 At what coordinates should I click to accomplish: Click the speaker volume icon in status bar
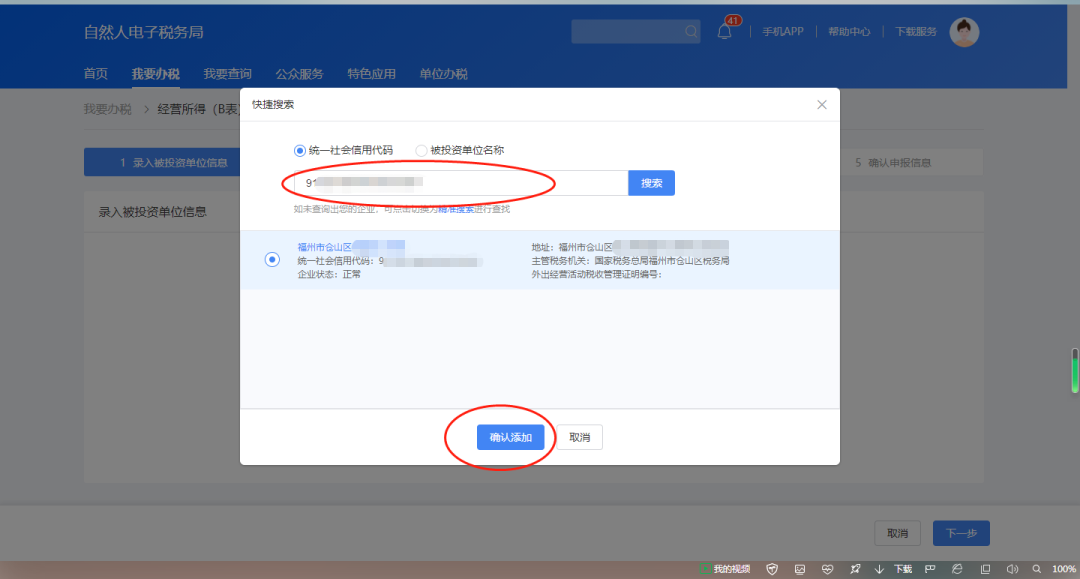point(1010,569)
